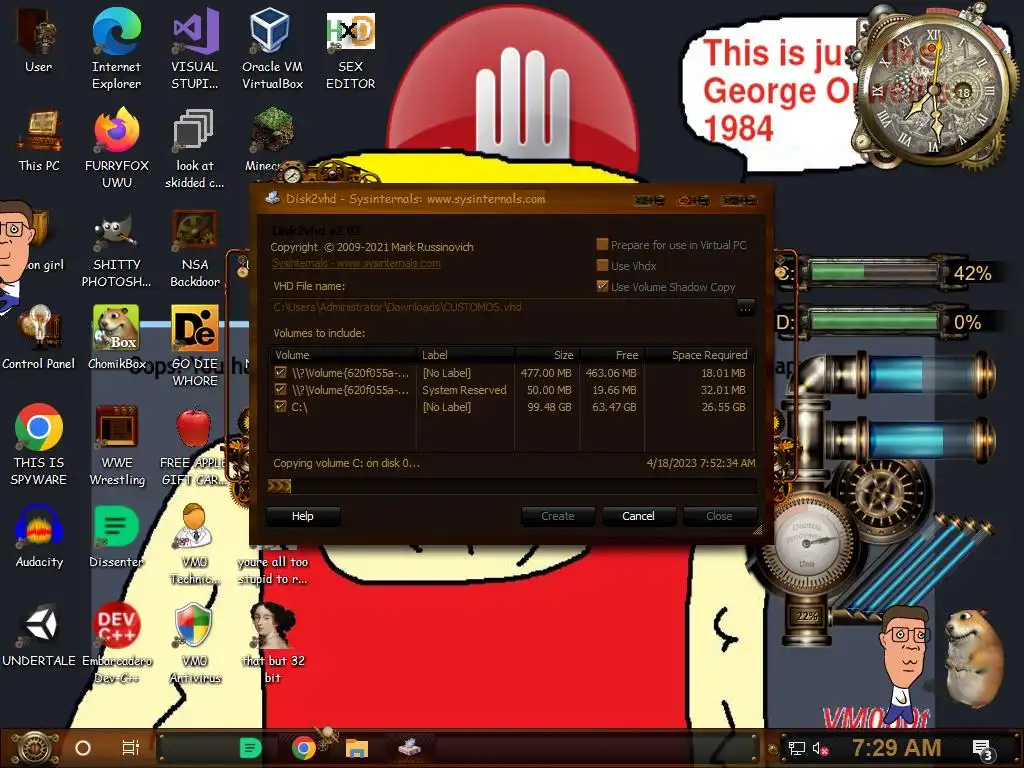Click the Close button beside Cancel
Screen dimensions: 1024x768
[x=719, y=516]
